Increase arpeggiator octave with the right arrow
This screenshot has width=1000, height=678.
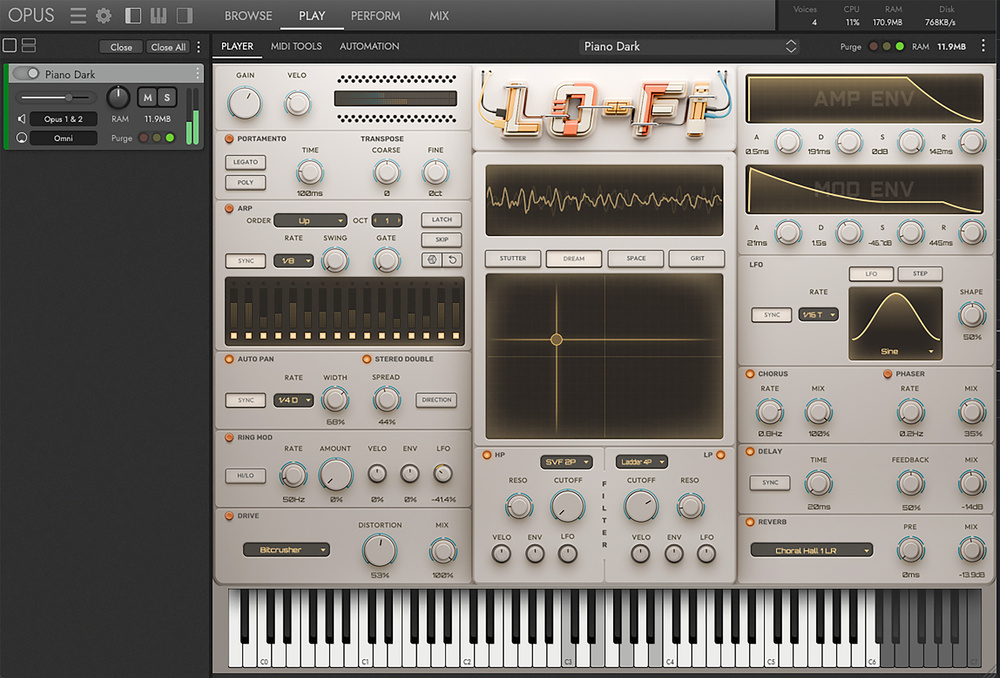(x=399, y=221)
